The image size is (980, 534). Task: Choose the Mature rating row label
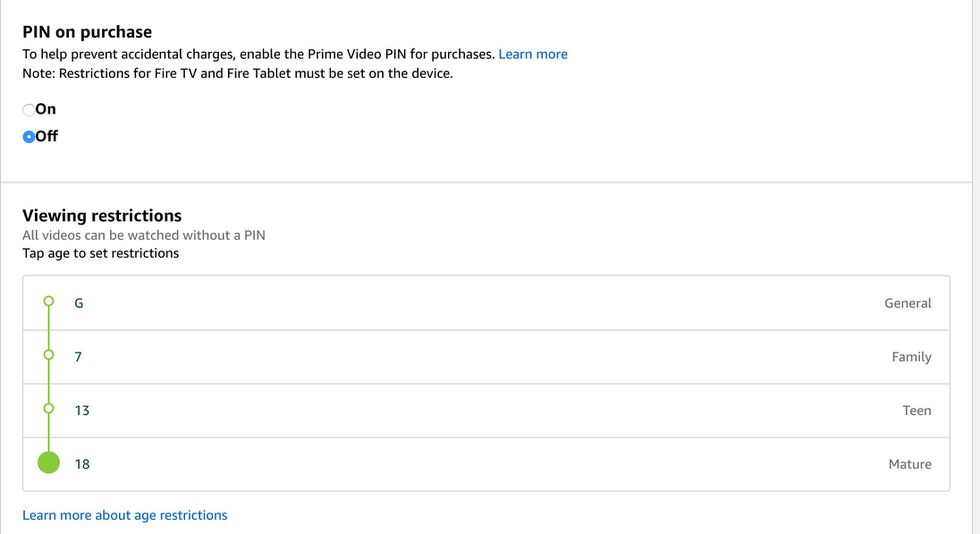[x=909, y=464]
